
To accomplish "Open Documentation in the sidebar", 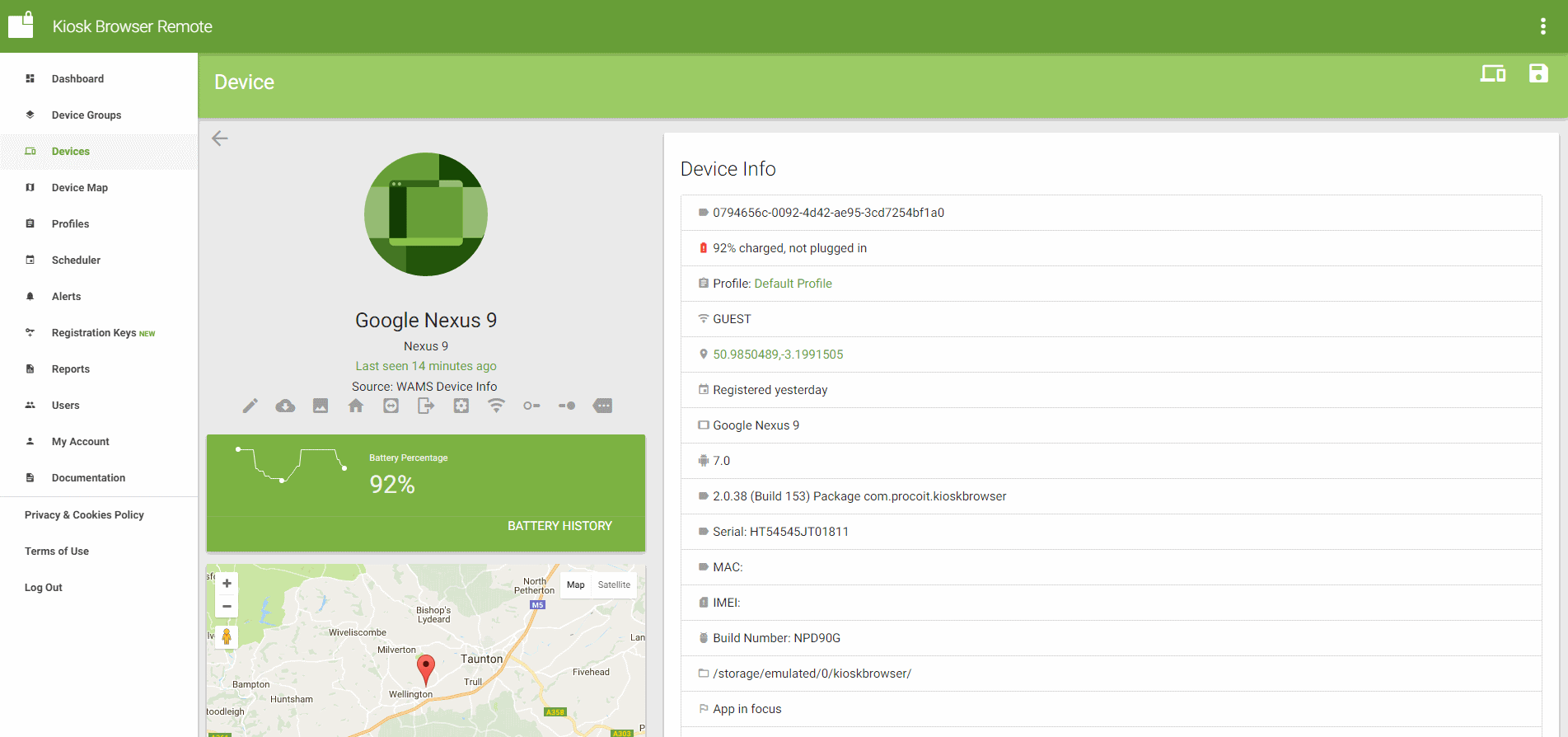I will [99, 478].
